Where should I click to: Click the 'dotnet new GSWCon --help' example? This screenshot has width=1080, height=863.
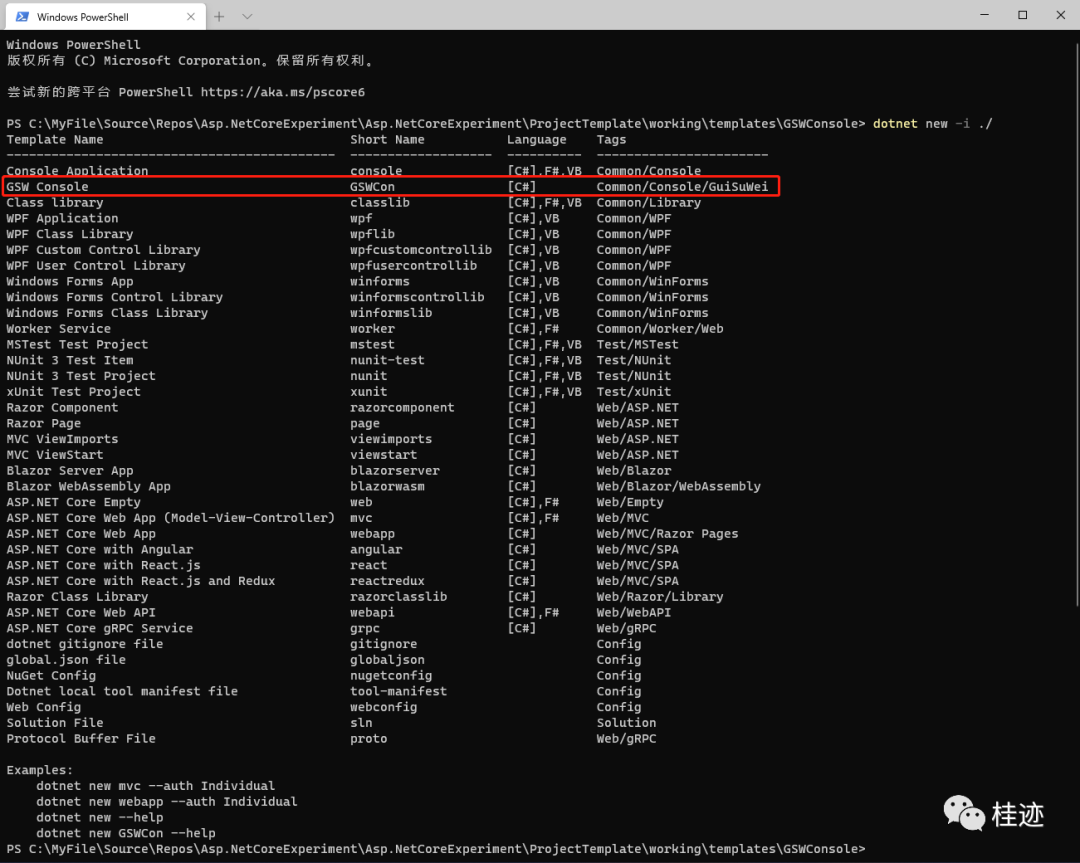[126, 834]
